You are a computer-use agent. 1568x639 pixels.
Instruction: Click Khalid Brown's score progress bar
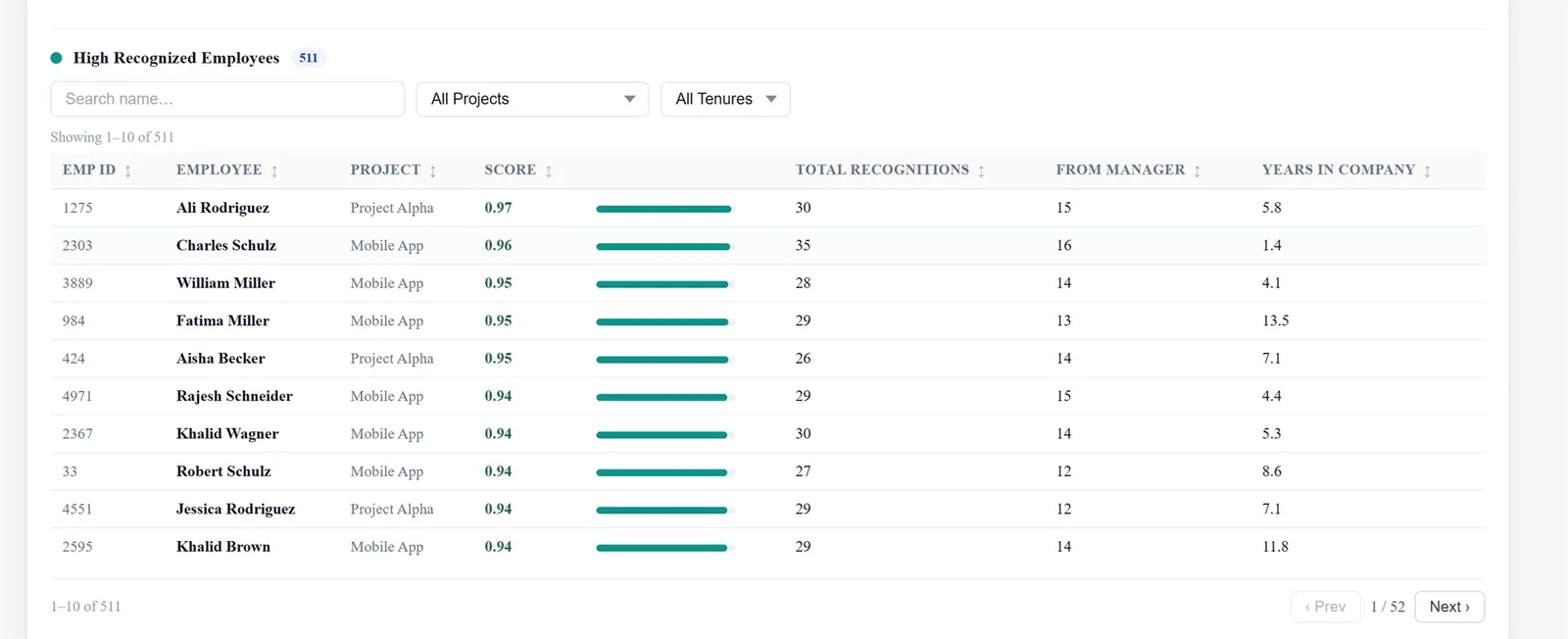(x=665, y=548)
